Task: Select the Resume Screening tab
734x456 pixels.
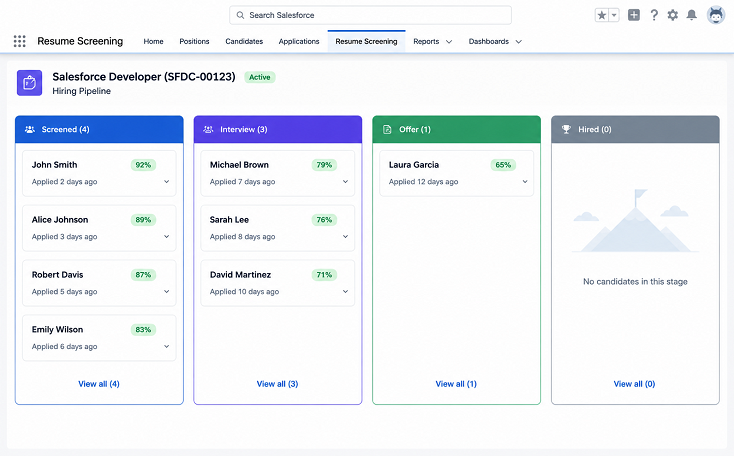Action: (x=366, y=41)
